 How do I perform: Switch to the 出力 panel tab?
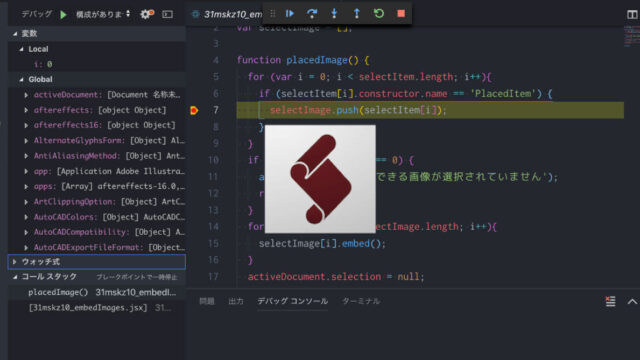click(236, 301)
